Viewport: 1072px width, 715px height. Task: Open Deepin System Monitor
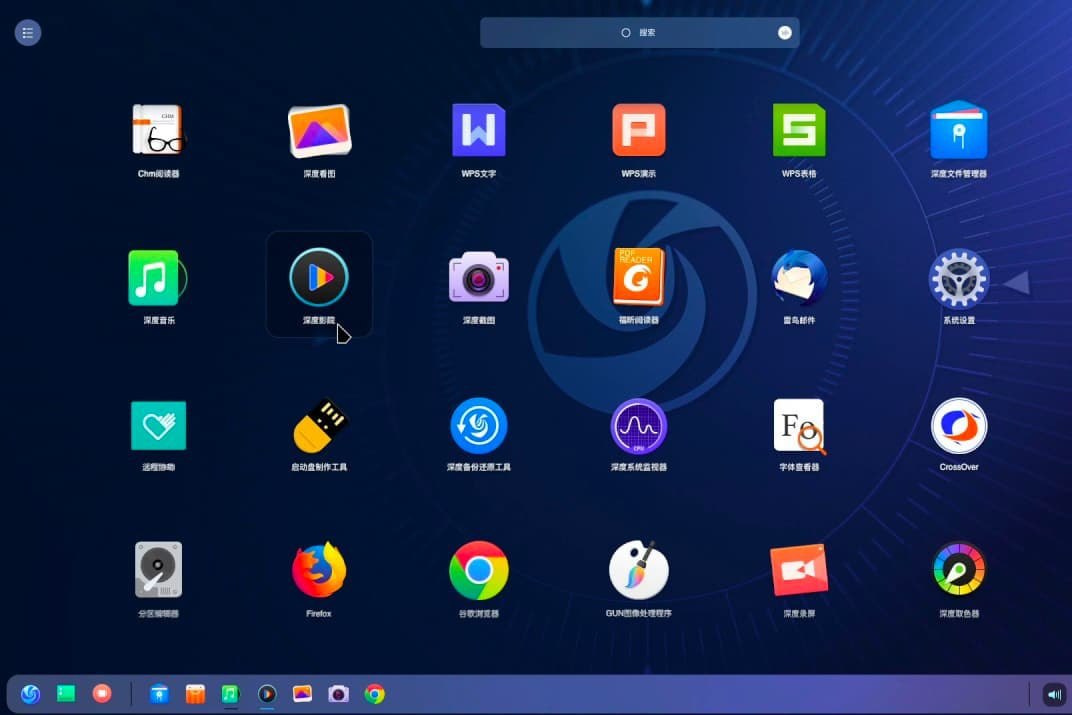point(639,425)
